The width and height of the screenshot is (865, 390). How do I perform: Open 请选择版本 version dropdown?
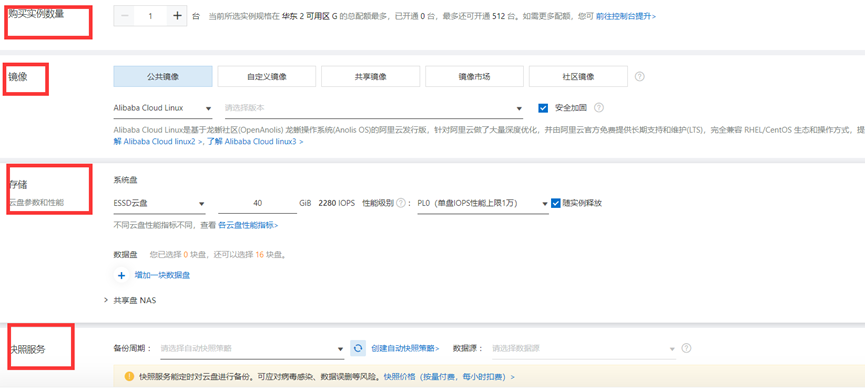pyautogui.click(x=373, y=108)
